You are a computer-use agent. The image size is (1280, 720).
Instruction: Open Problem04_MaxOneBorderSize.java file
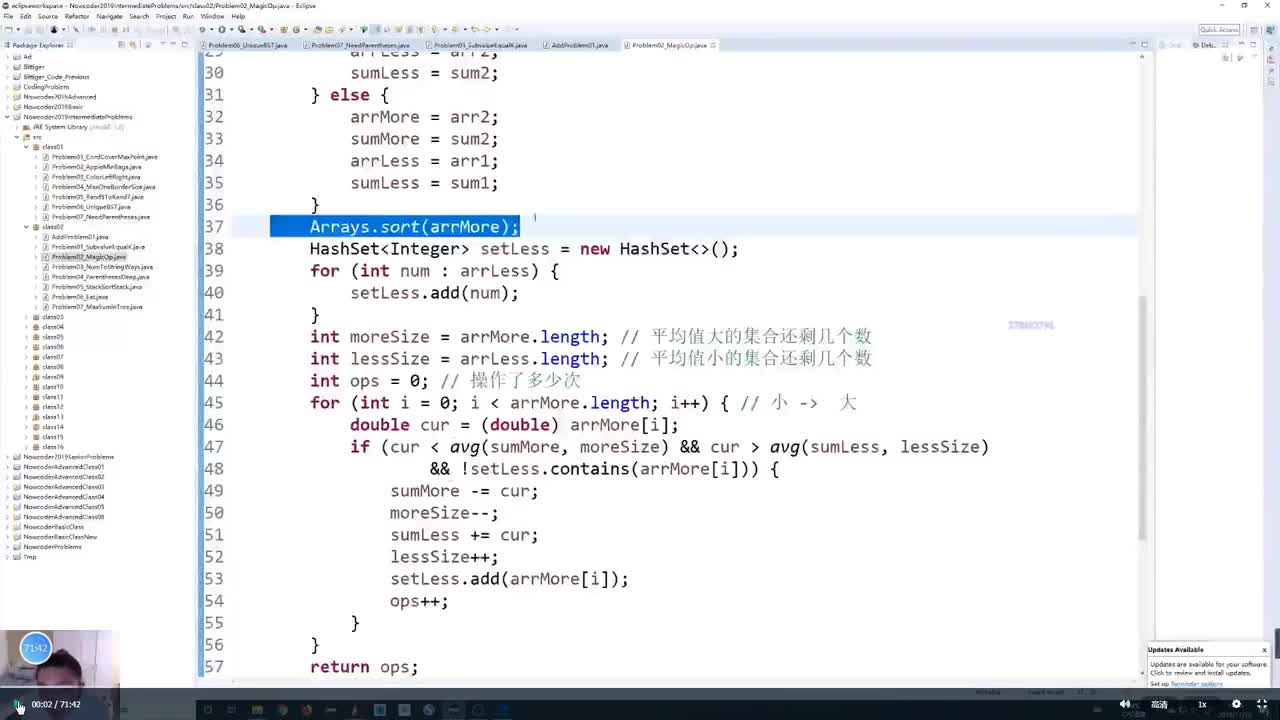[x=103, y=187]
